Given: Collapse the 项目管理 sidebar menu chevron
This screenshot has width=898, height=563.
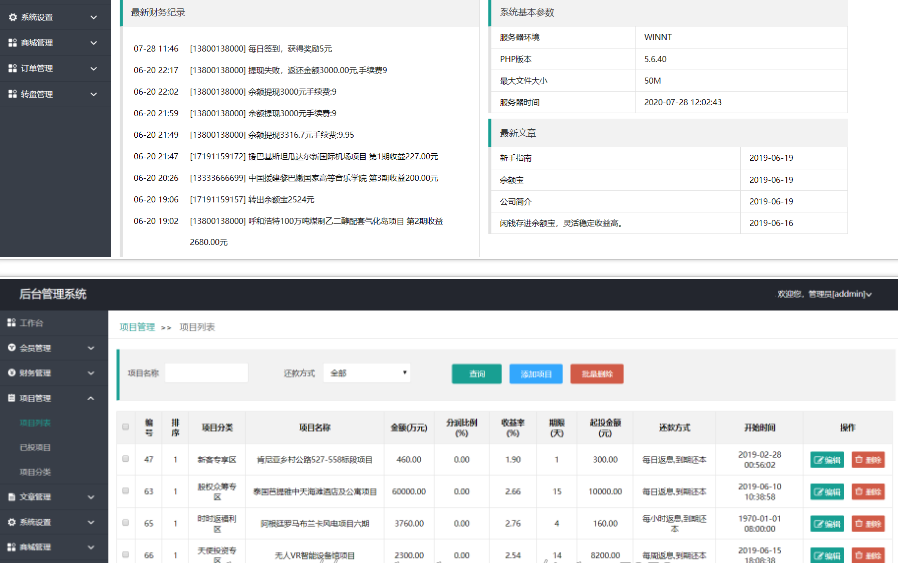Looking at the screenshot, I should point(92,398).
